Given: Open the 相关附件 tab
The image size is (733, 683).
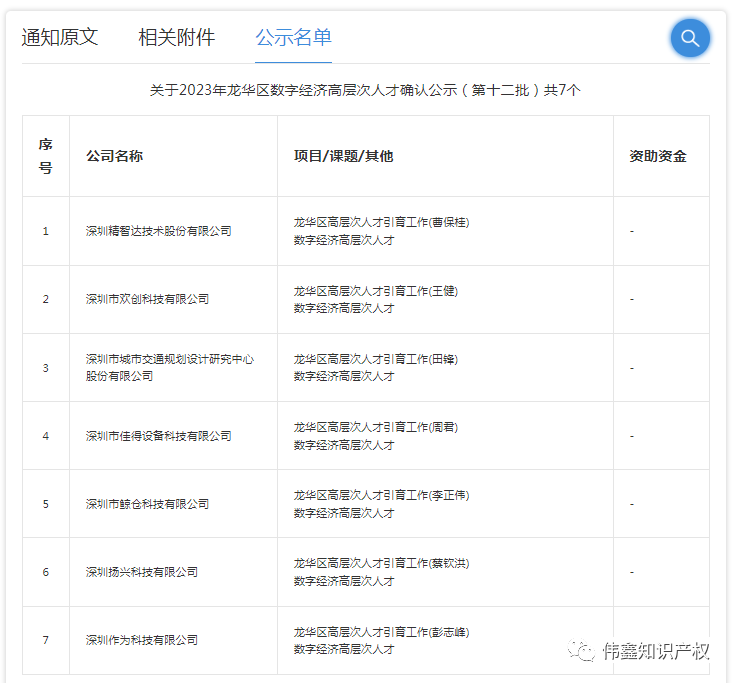Looking at the screenshot, I should coord(177,37).
